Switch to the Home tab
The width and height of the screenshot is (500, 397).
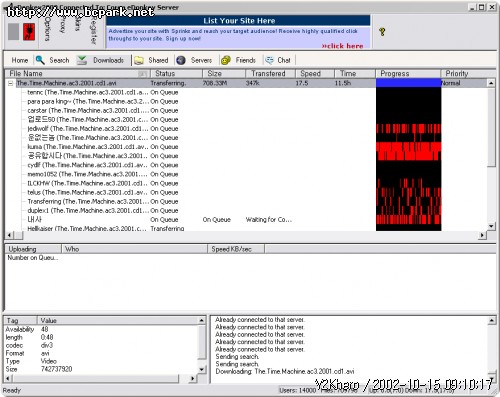pyautogui.click(x=20, y=60)
